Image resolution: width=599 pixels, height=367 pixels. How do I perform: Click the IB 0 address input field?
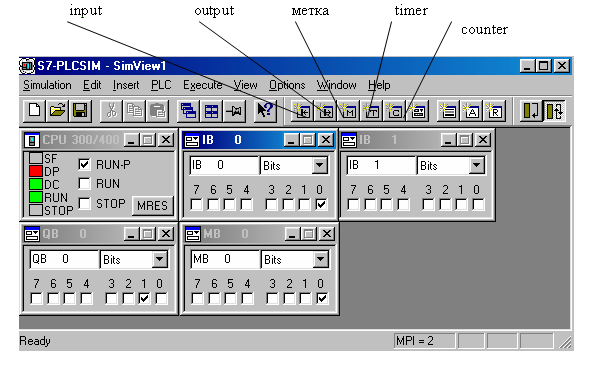coord(224,165)
